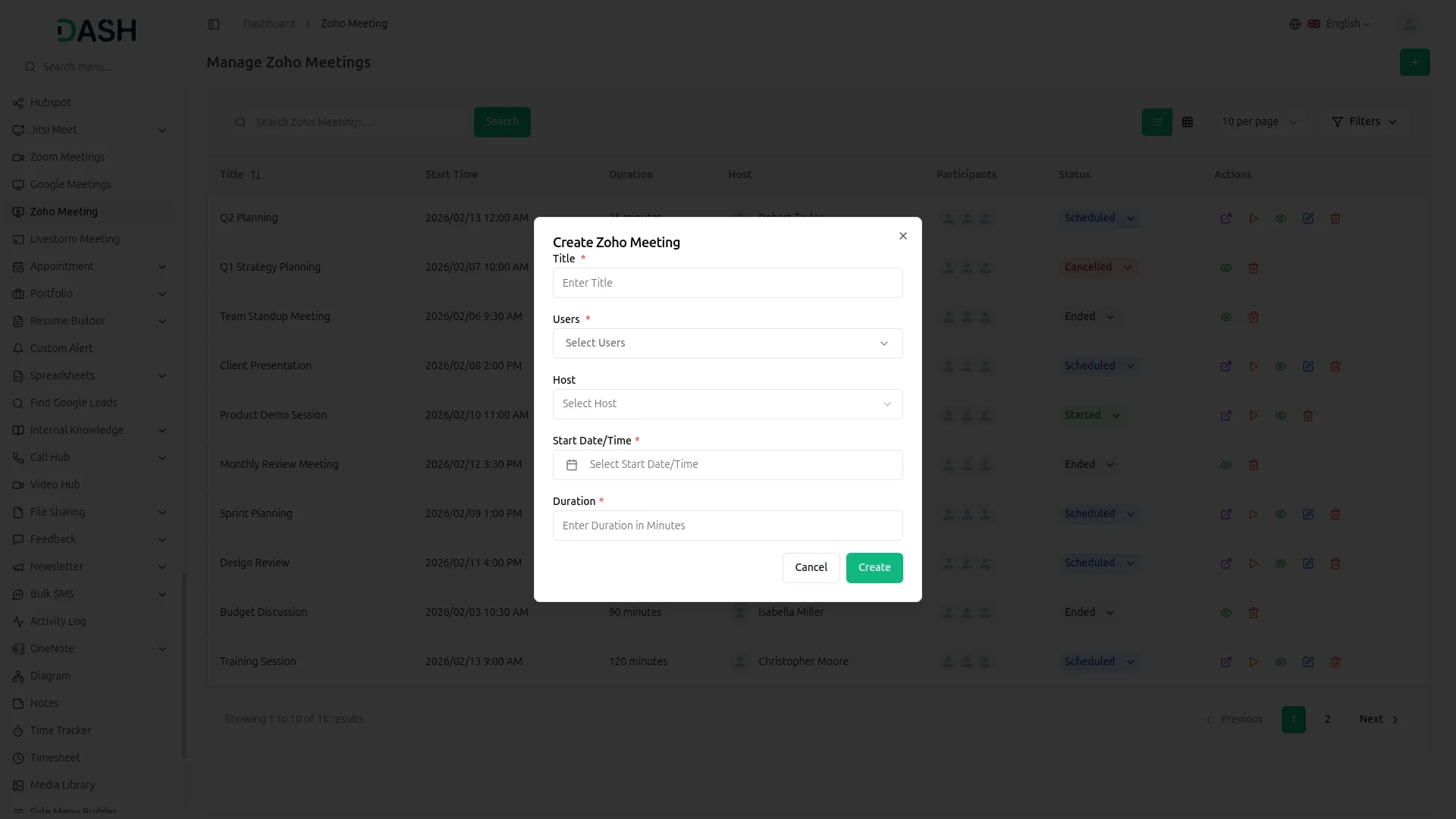Delete Budget Discussion via the trash icon
The image size is (1456, 819).
1254,613
